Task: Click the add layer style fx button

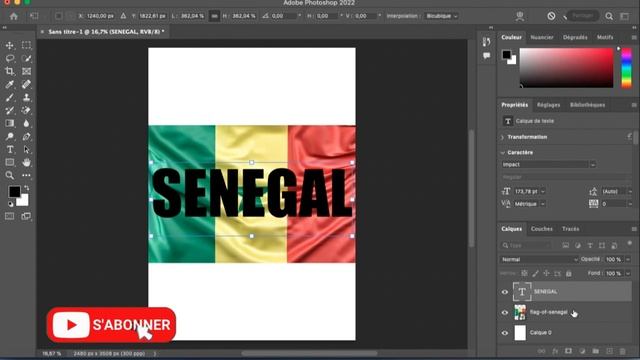Action: 555,351
